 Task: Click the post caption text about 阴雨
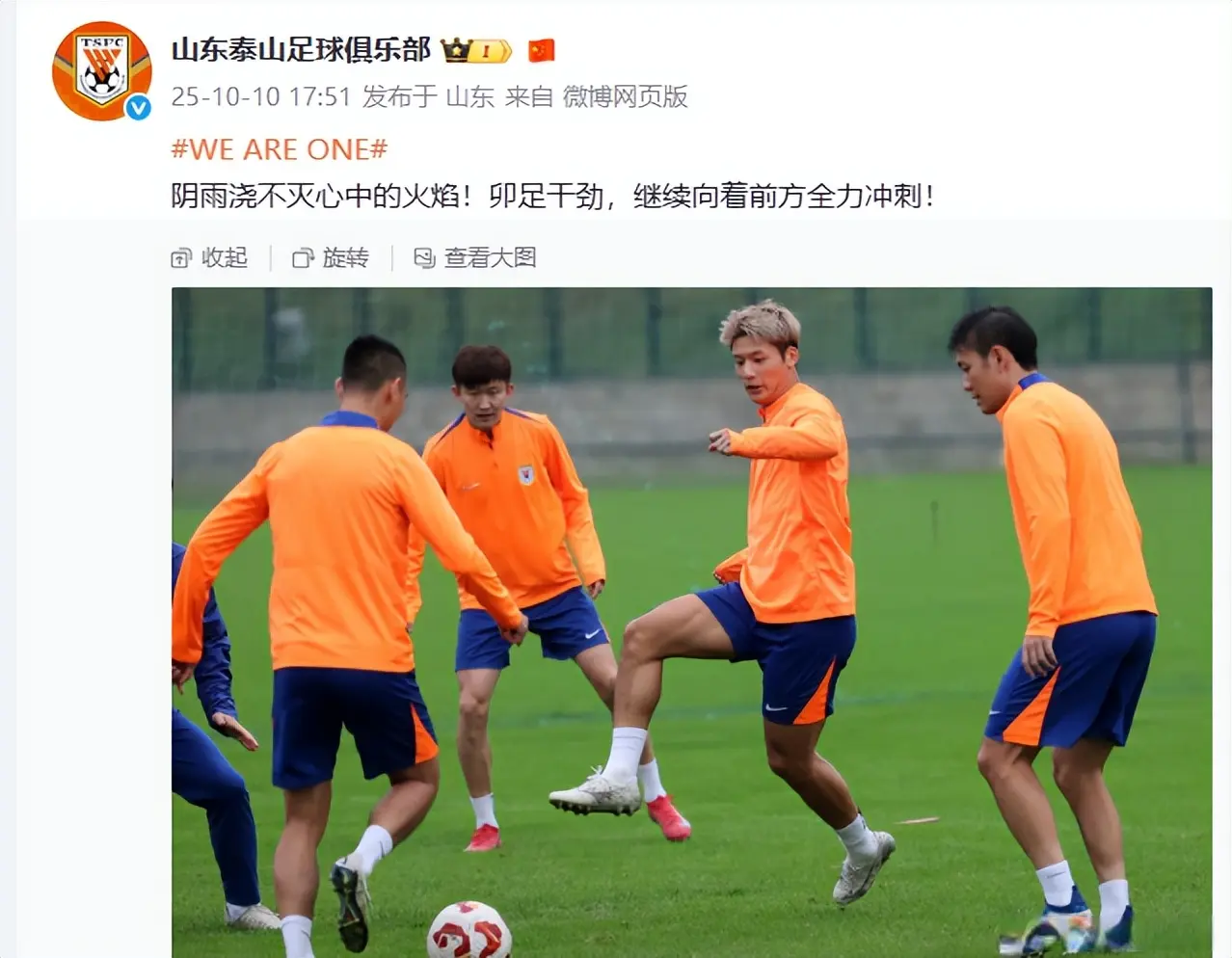552,197
